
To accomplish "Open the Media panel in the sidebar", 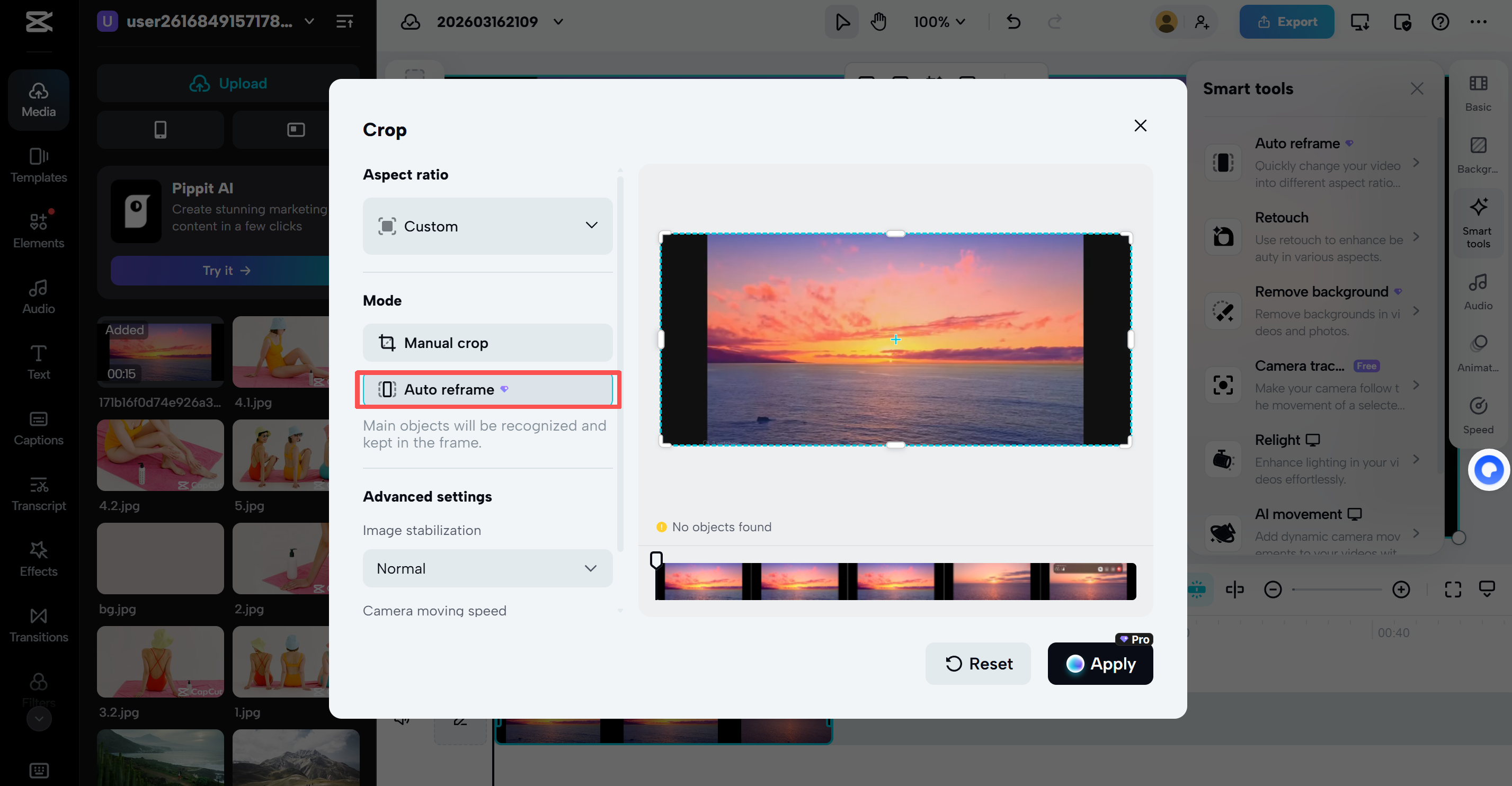I will click(x=38, y=99).
